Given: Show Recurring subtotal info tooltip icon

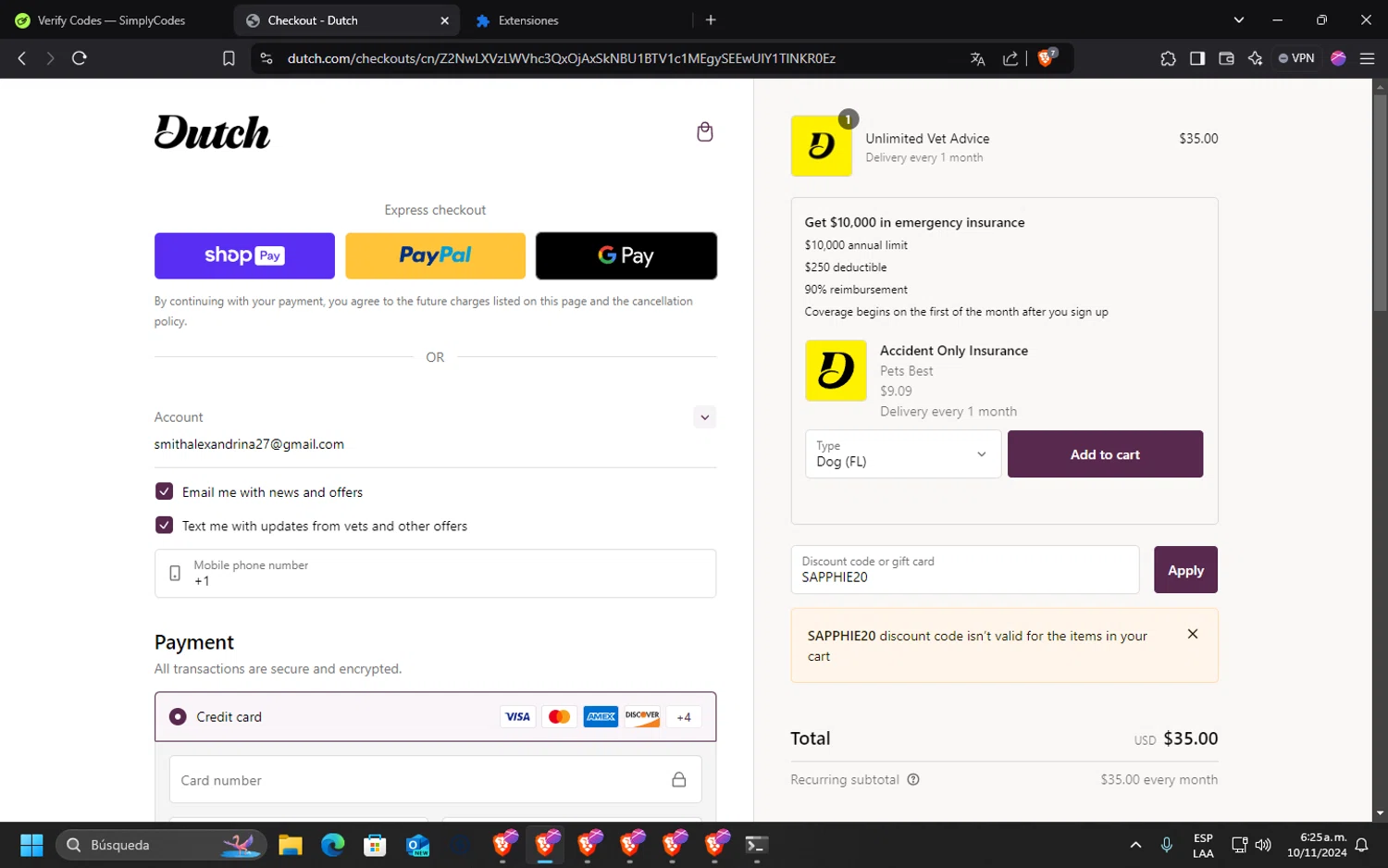Looking at the screenshot, I should pyautogui.click(x=913, y=779).
